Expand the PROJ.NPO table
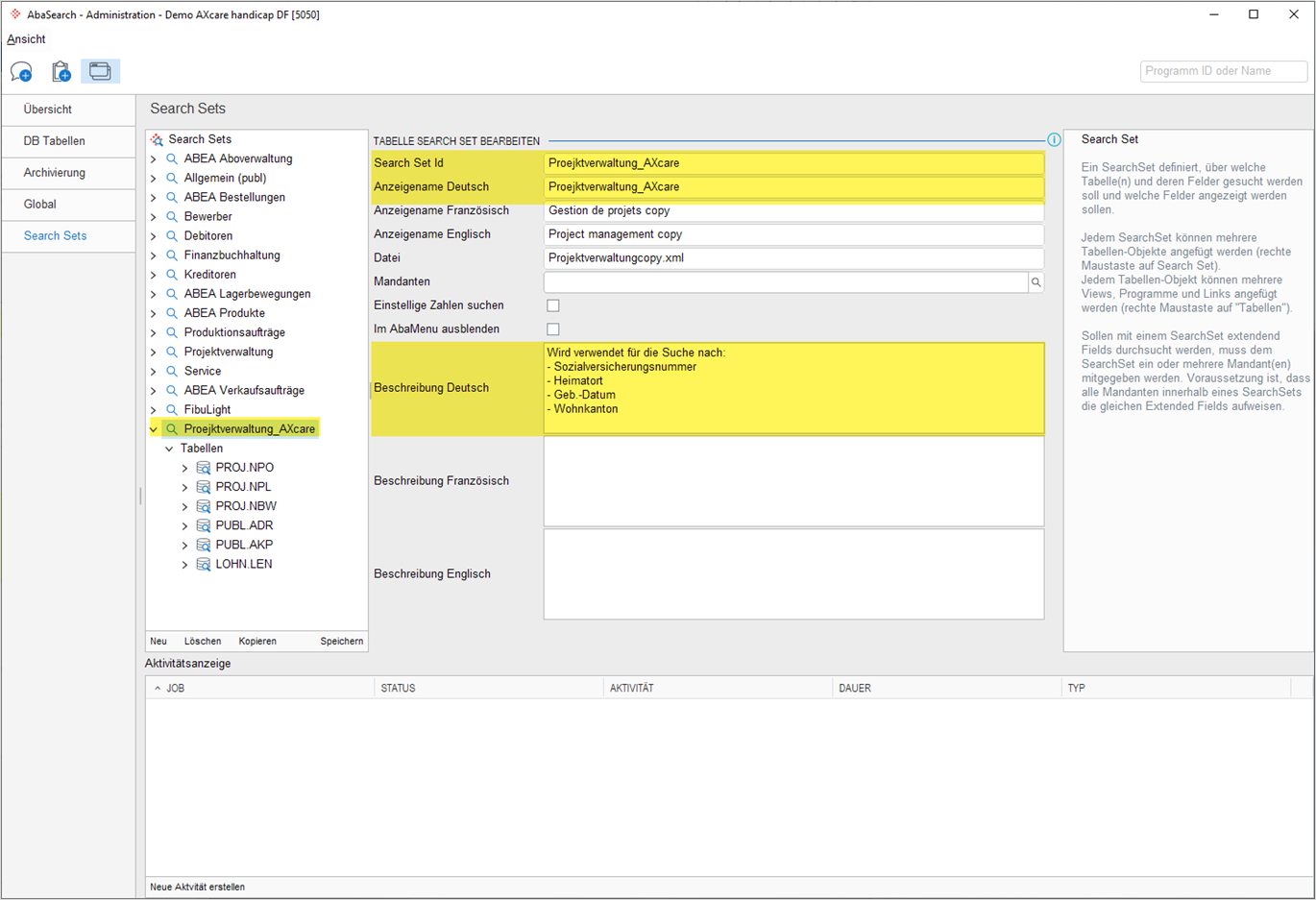Screen dimensions: 1316x900 tap(185, 468)
